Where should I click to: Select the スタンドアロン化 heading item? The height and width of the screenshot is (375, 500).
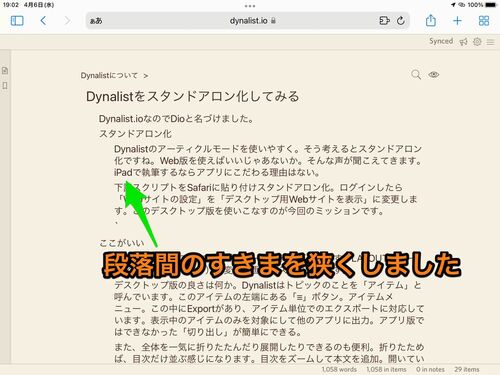(135, 134)
